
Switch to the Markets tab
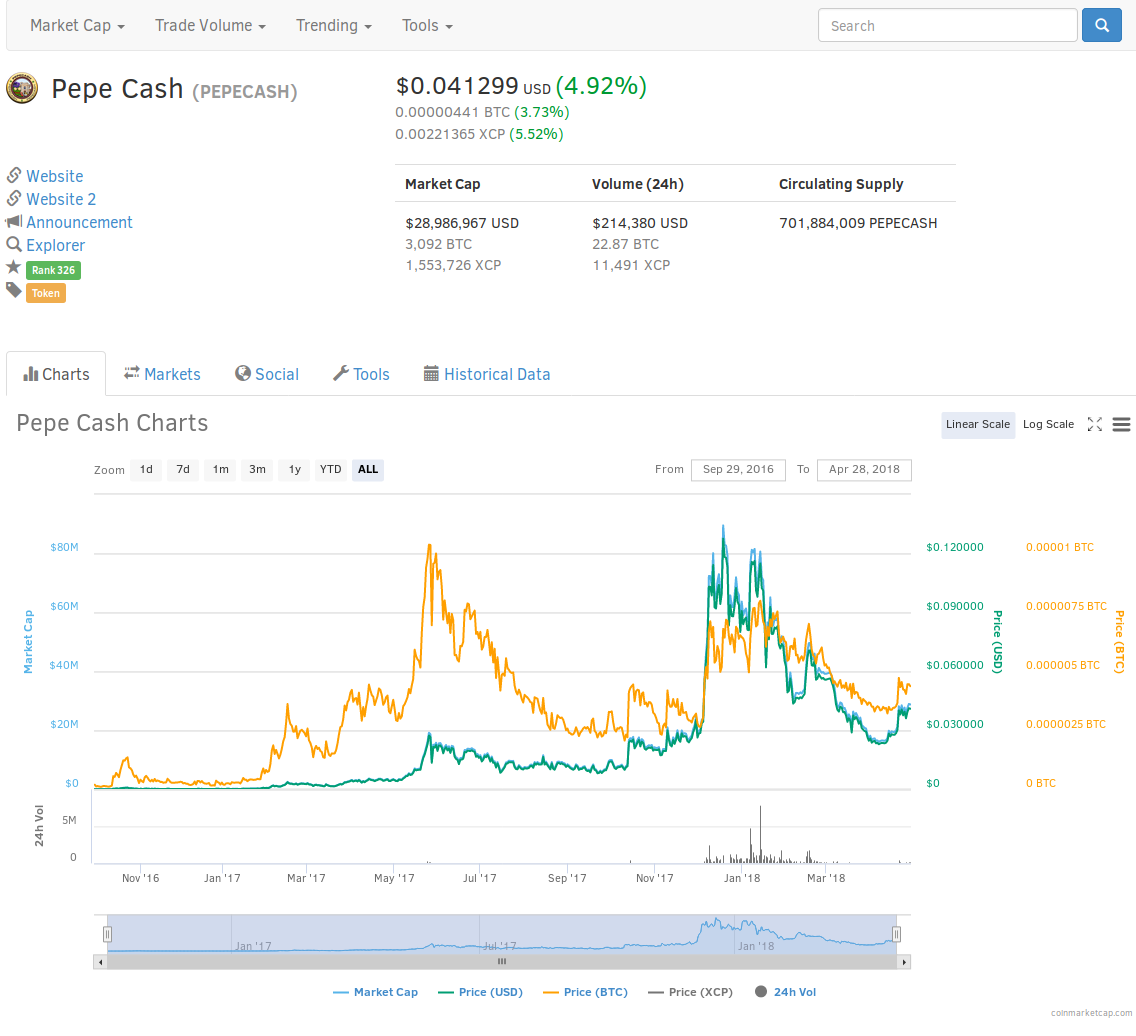[x=162, y=374]
